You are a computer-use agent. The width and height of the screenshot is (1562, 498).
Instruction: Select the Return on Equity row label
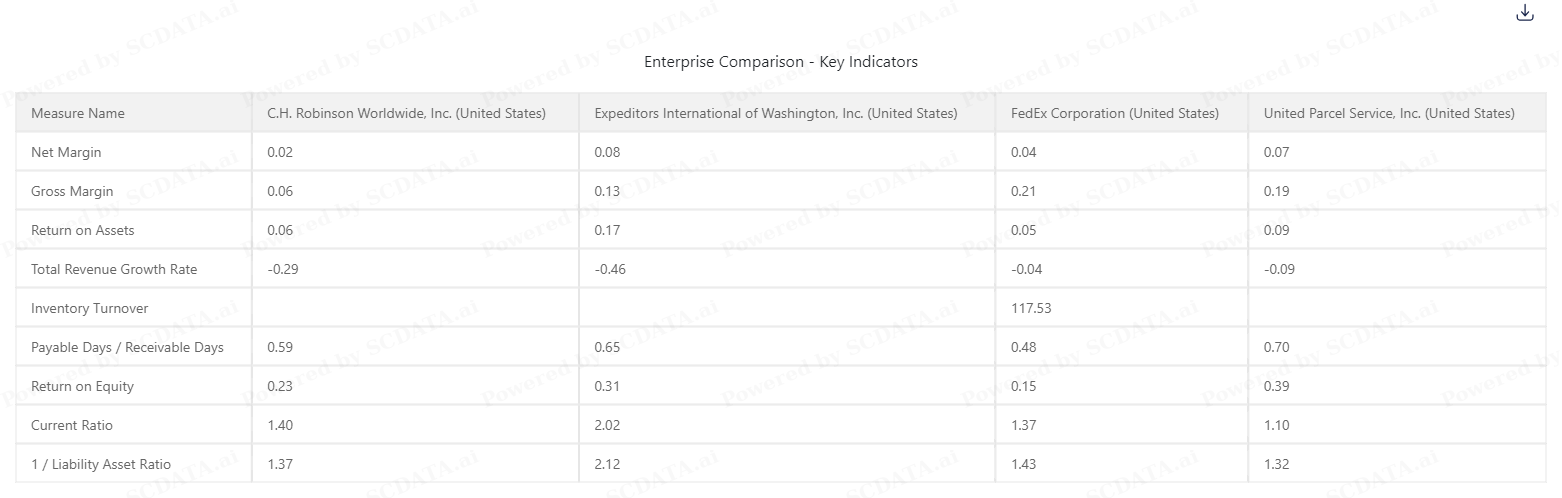pyautogui.click(x=82, y=386)
